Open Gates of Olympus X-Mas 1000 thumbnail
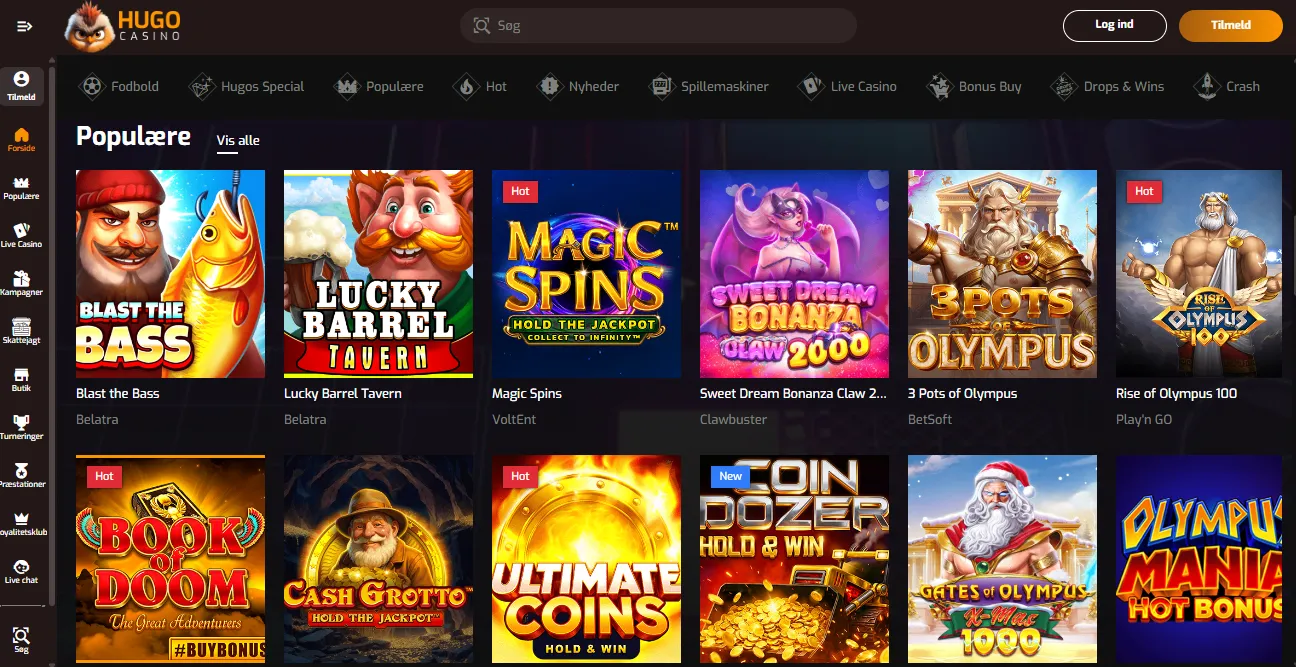1296x667 pixels. click(1002, 560)
